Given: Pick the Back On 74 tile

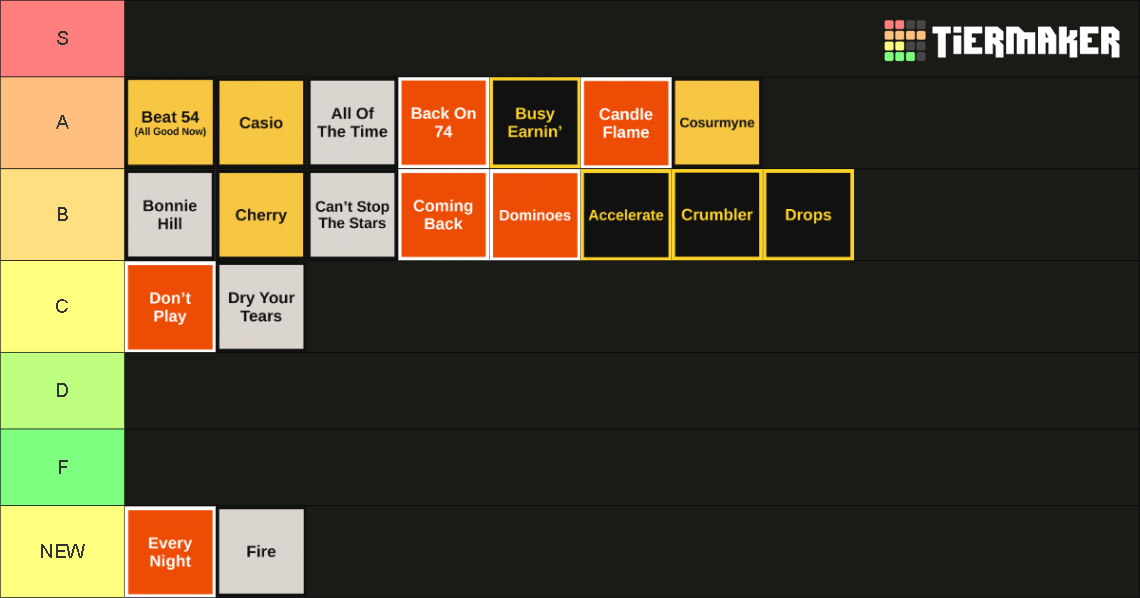Looking at the screenshot, I should point(443,123).
